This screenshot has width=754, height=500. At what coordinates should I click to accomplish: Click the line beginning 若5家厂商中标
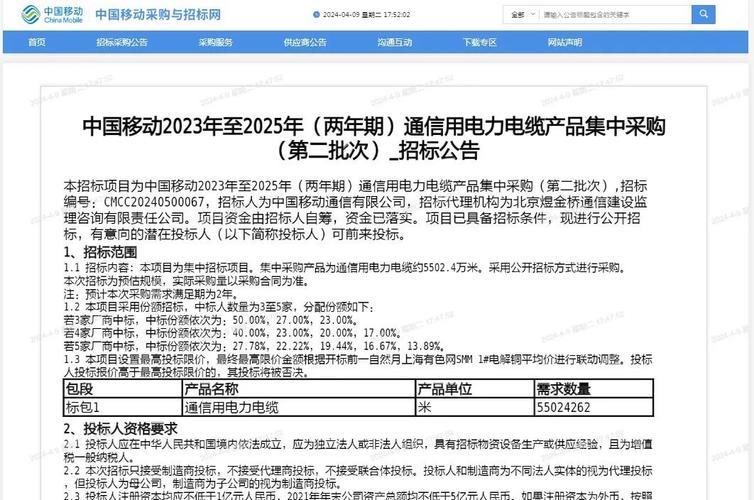(254, 346)
